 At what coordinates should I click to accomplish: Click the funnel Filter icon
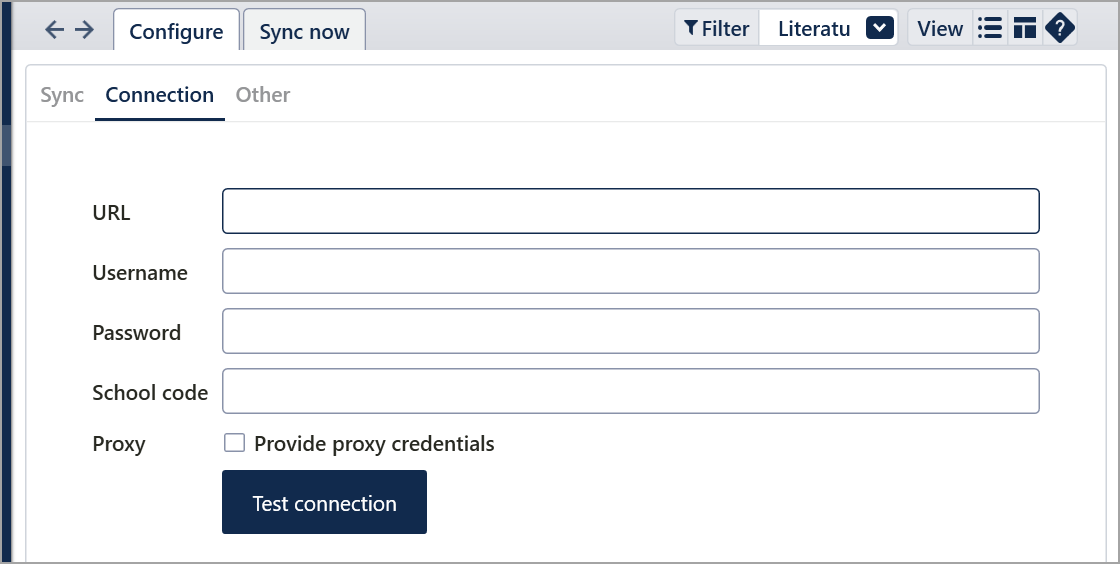pos(691,28)
